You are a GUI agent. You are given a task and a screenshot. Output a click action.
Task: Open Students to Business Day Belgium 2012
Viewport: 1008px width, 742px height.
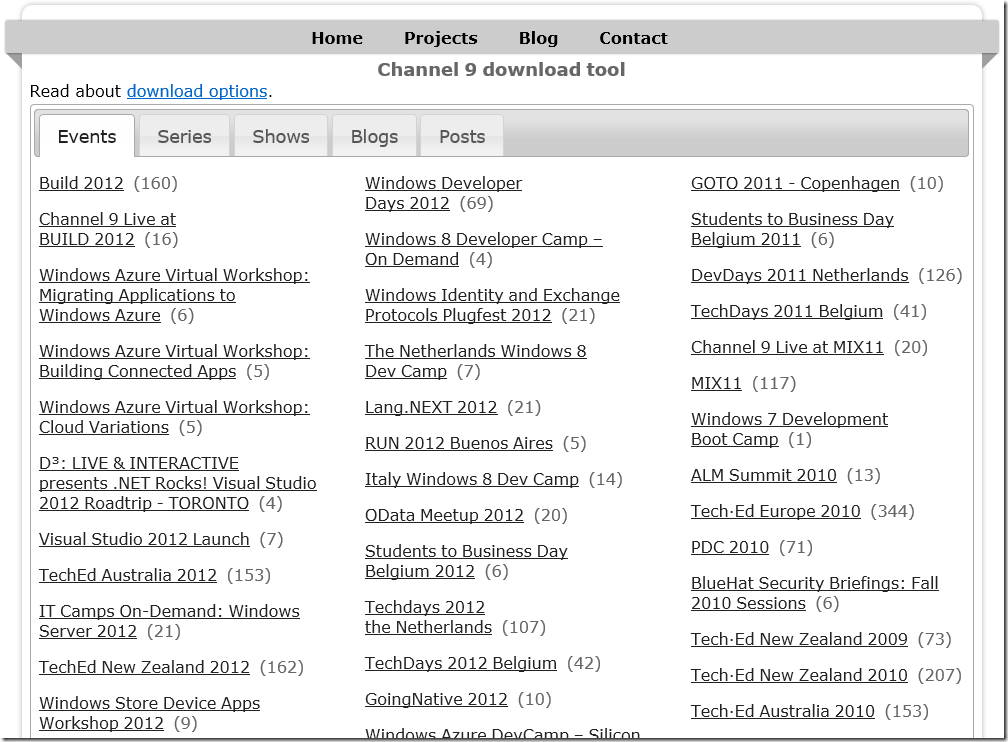[466, 561]
